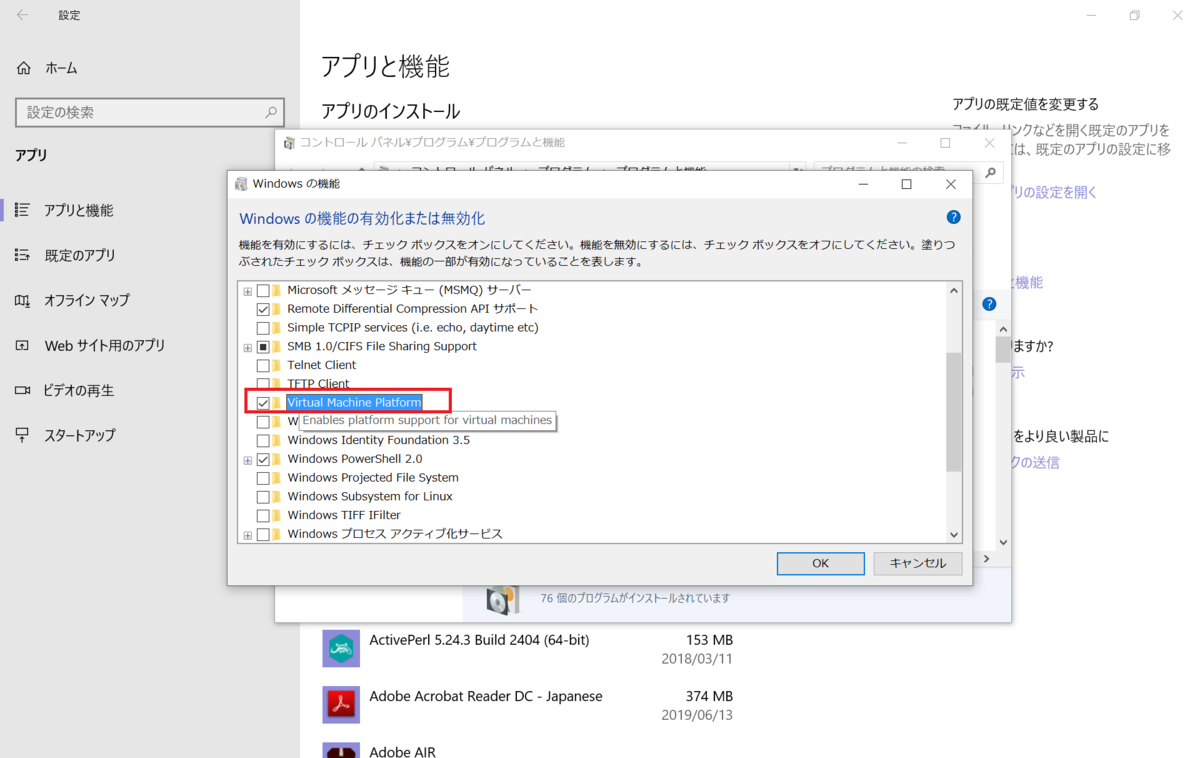Viewport: 1200px width, 758px height.
Task: Click the search magnifier in the 設定の検索 box
Action: point(270,113)
